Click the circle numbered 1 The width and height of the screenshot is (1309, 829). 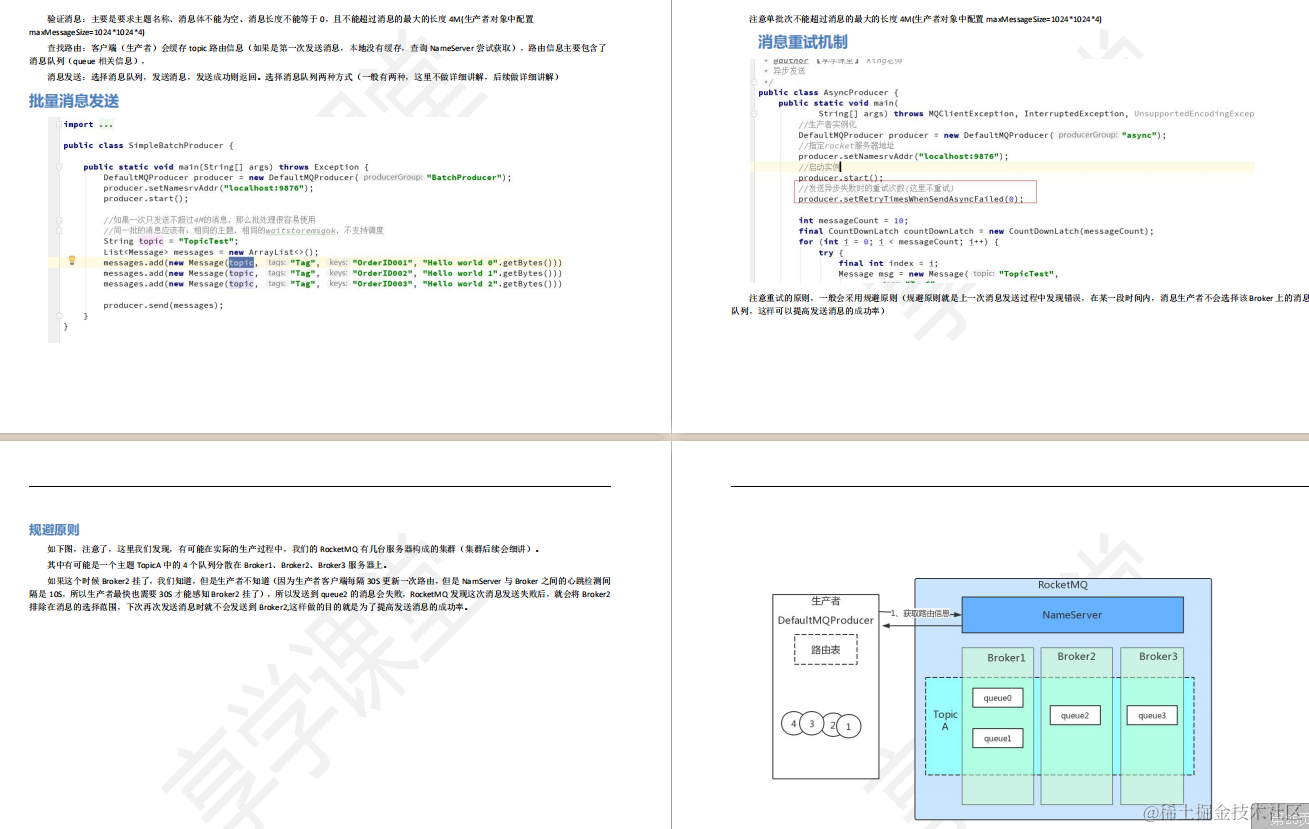coord(849,727)
